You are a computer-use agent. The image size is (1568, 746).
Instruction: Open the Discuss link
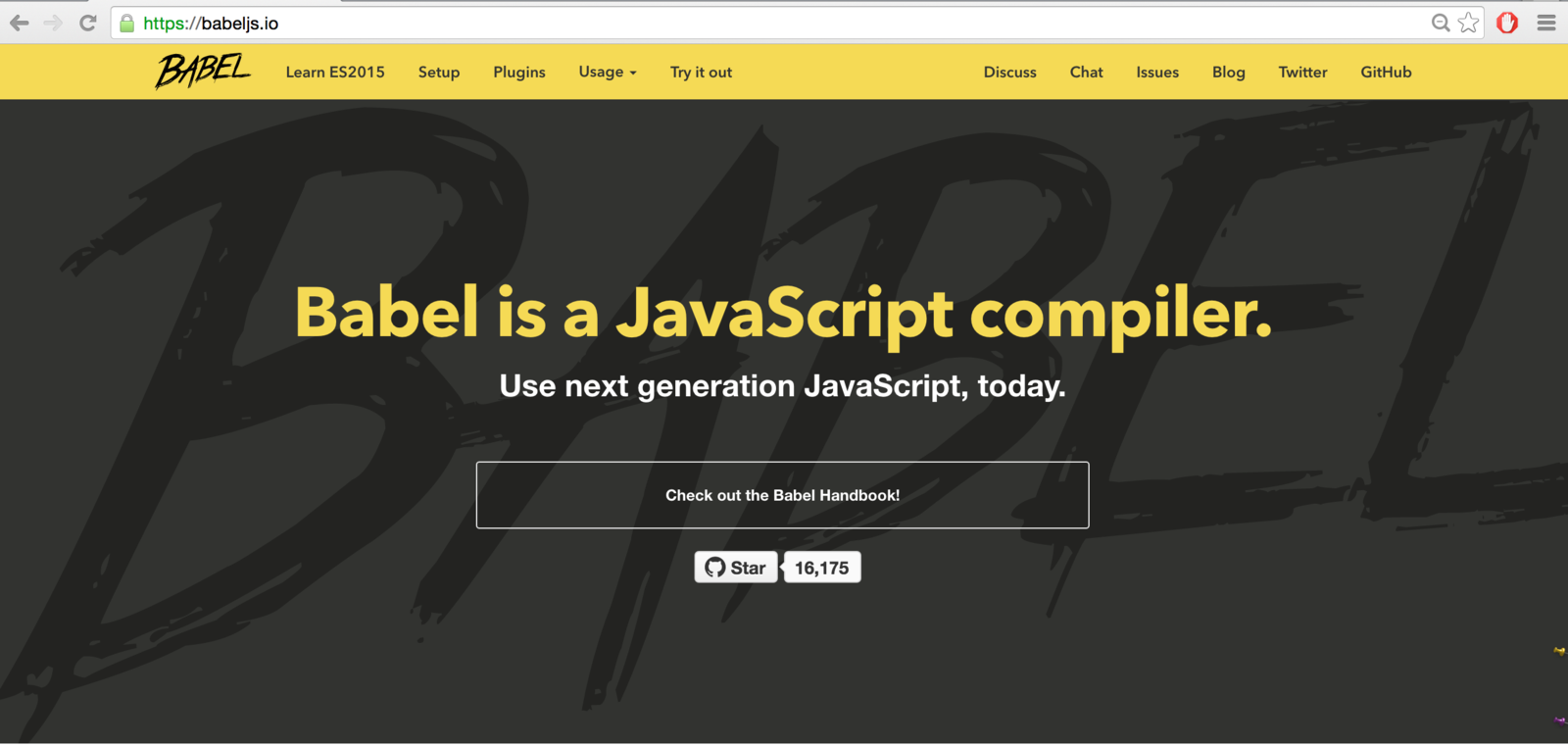click(1010, 72)
